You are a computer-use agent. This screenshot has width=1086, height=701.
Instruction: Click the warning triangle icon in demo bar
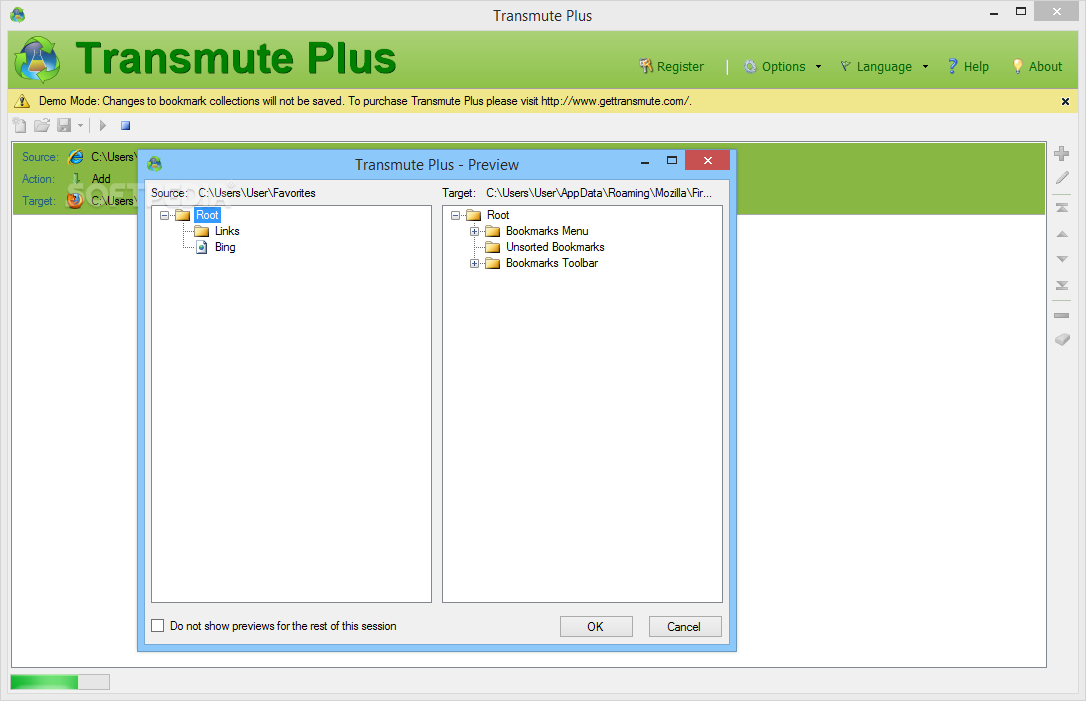coord(22,101)
